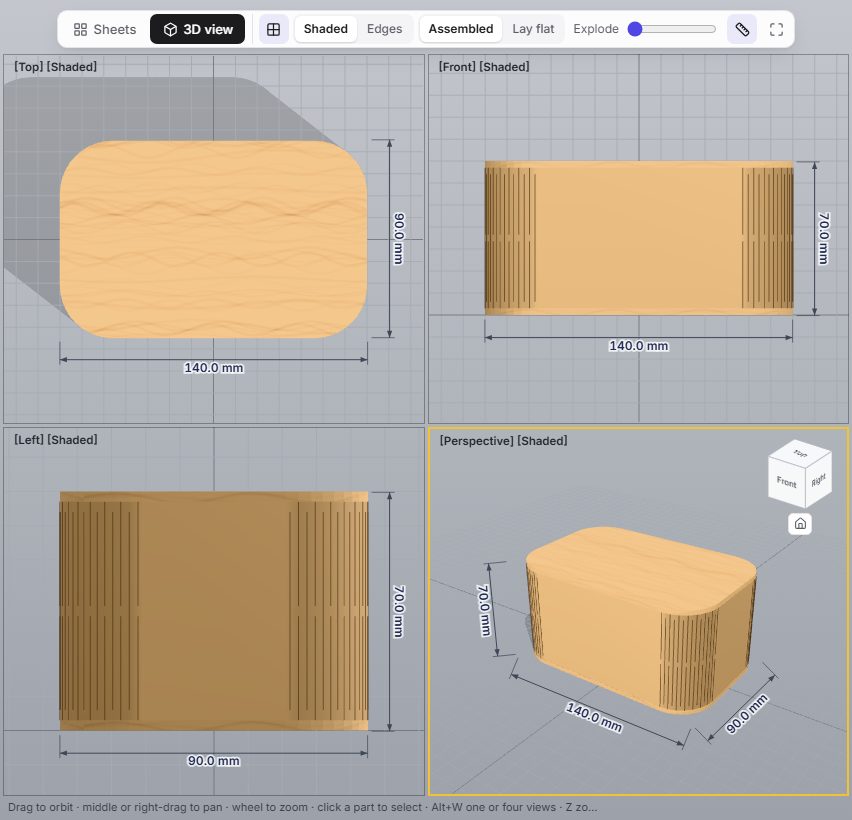Click the home view reset icon
Viewport: 852px width, 820px height.
(x=800, y=524)
